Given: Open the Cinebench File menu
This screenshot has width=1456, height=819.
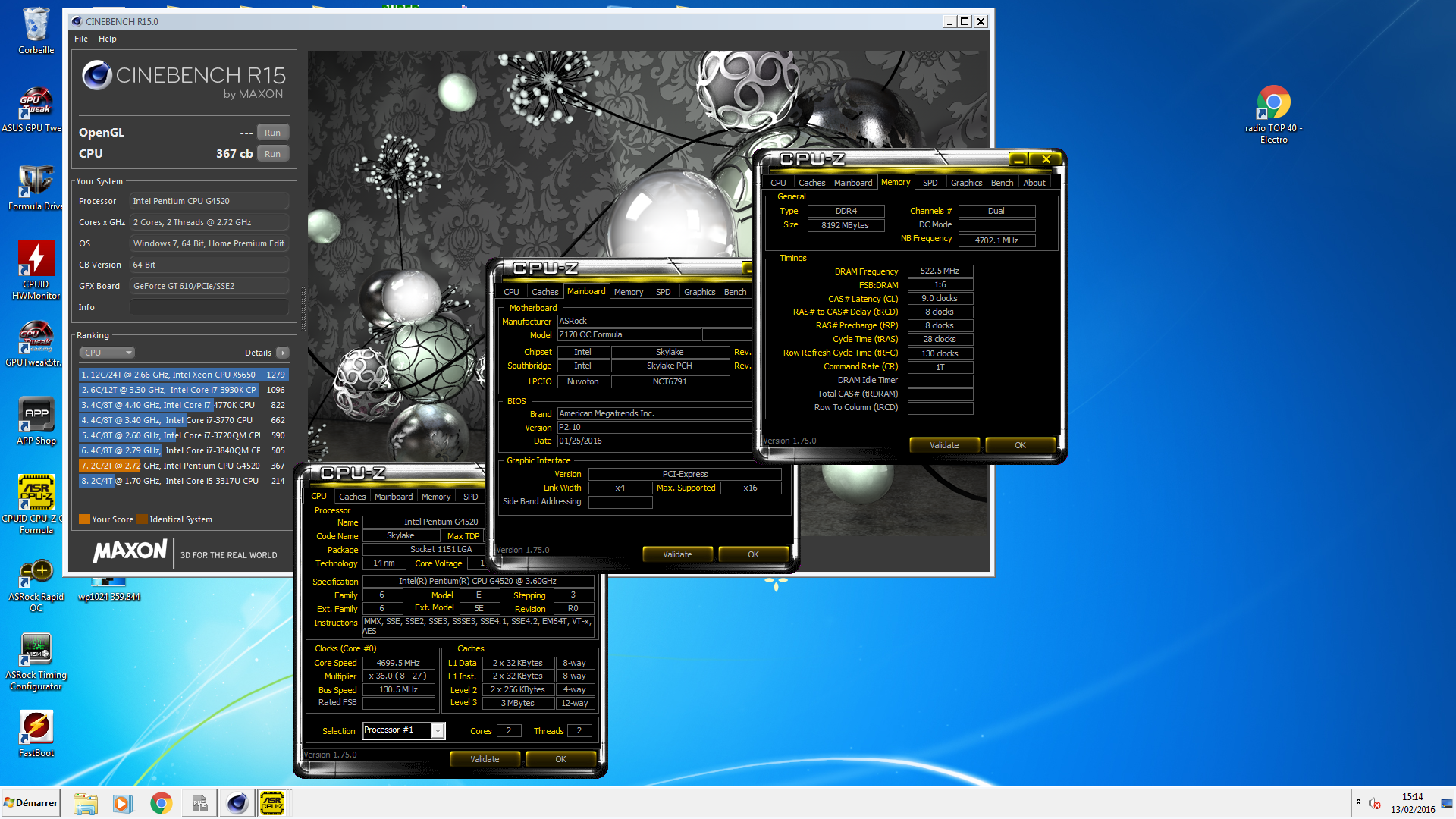Looking at the screenshot, I should point(81,39).
